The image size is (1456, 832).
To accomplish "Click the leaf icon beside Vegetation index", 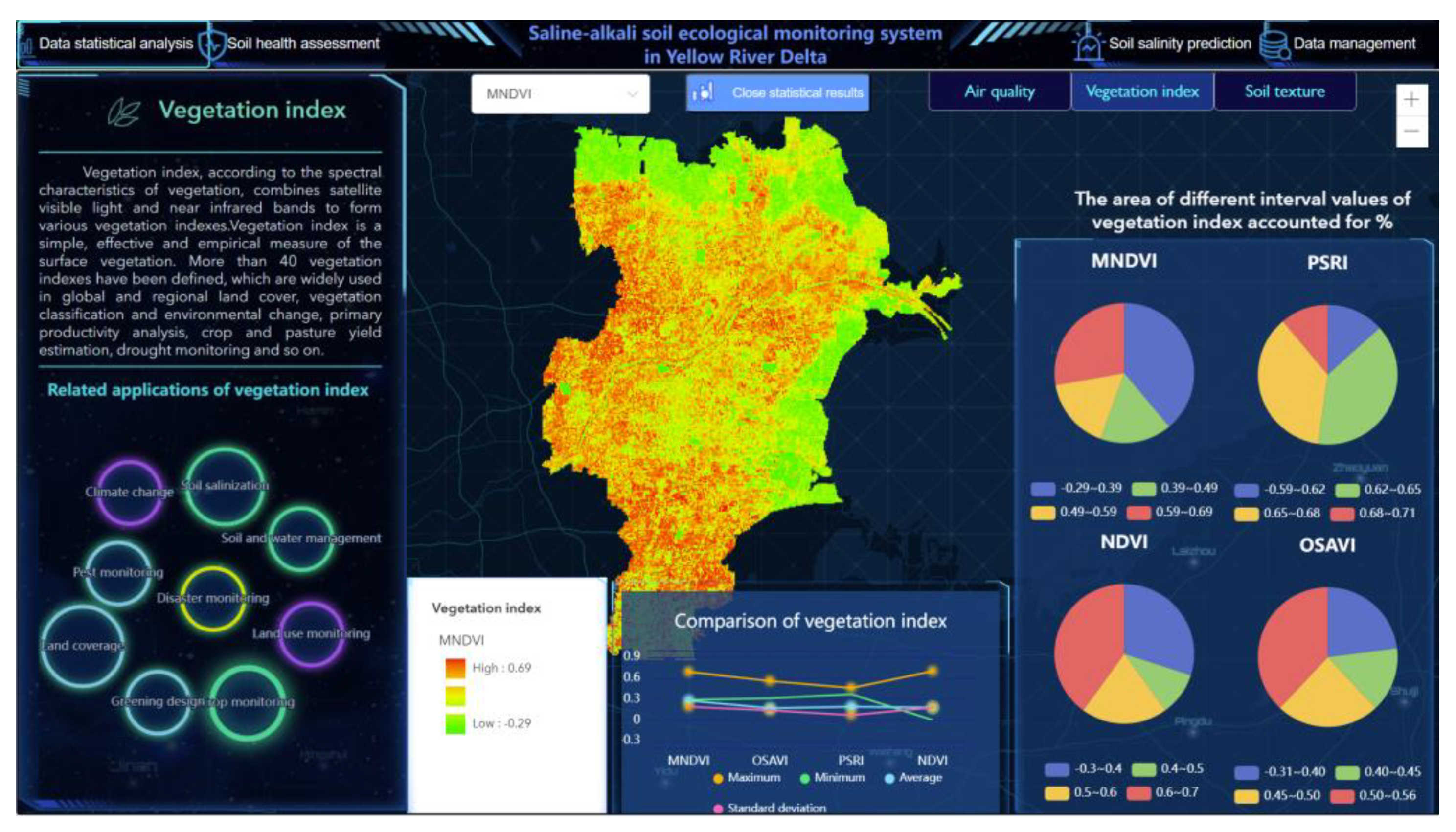I will (123, 111).
